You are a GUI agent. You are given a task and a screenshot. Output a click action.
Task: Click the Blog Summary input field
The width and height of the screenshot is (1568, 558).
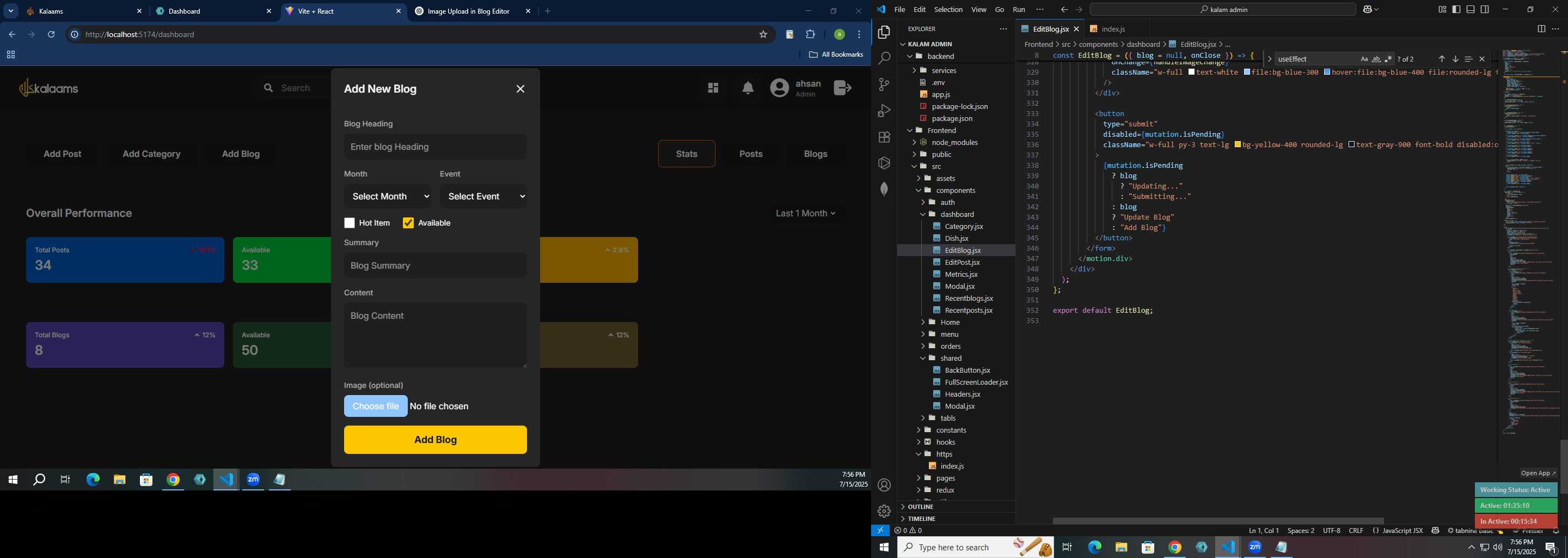pos(435,266)
